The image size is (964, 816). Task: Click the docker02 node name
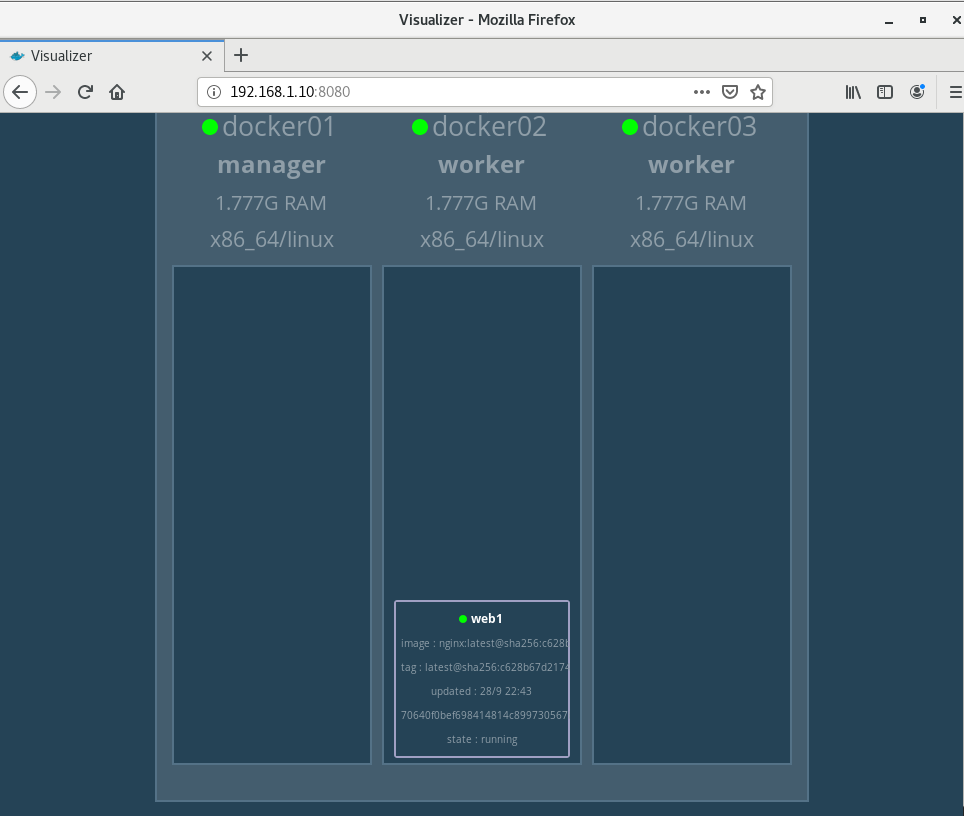pyautogui.click(x=489, y=127)
